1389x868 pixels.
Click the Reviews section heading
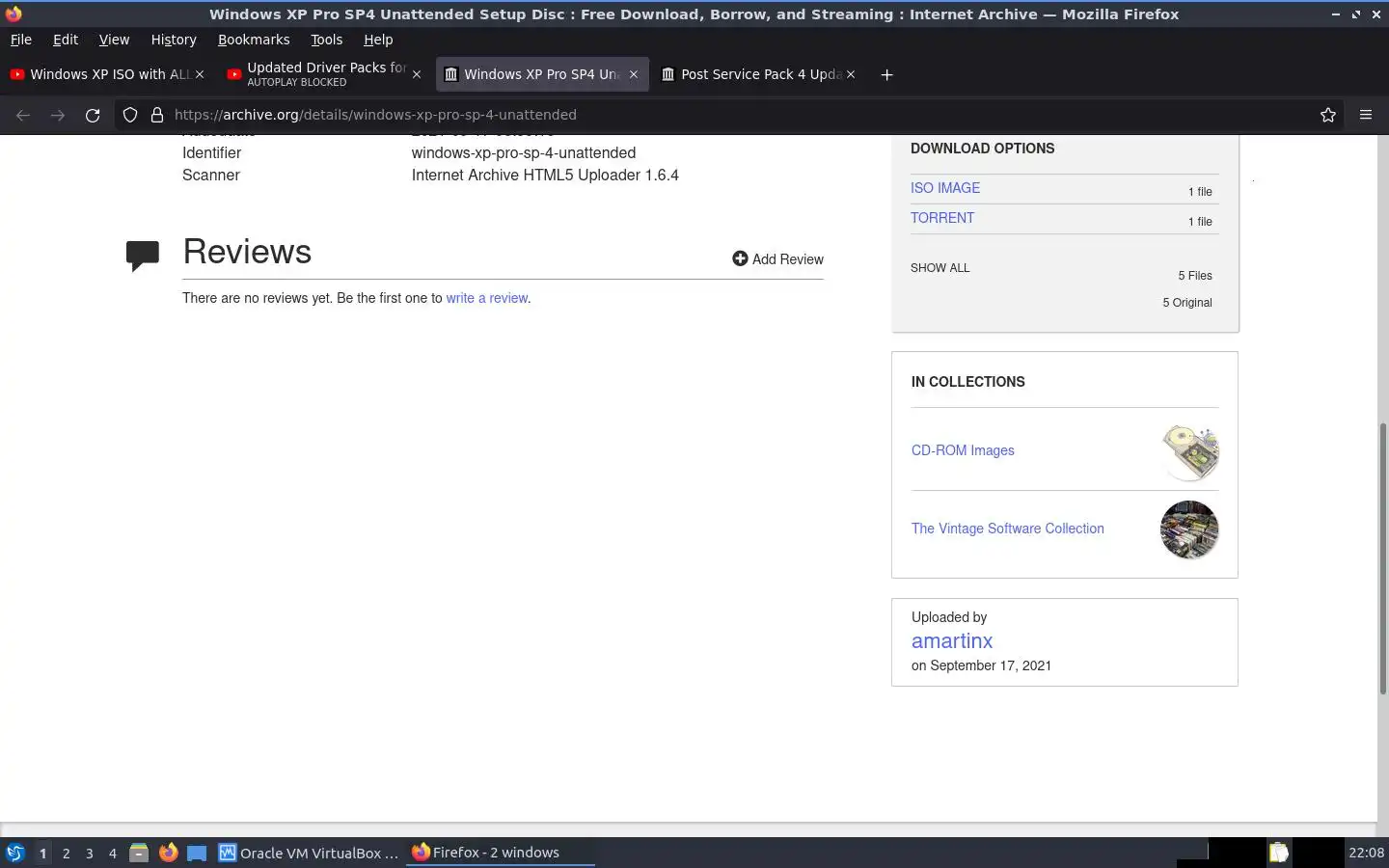[x=247, y=252]
